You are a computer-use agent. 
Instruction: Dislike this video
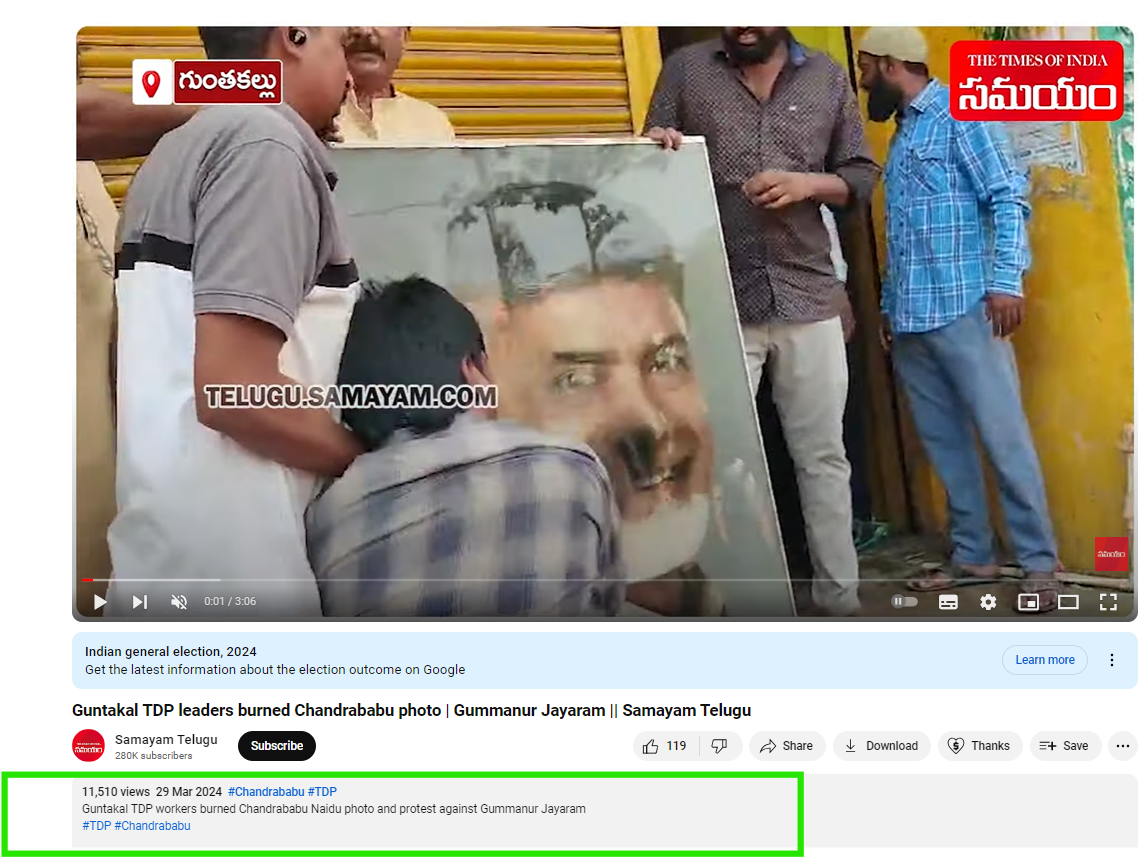[719, 746]
